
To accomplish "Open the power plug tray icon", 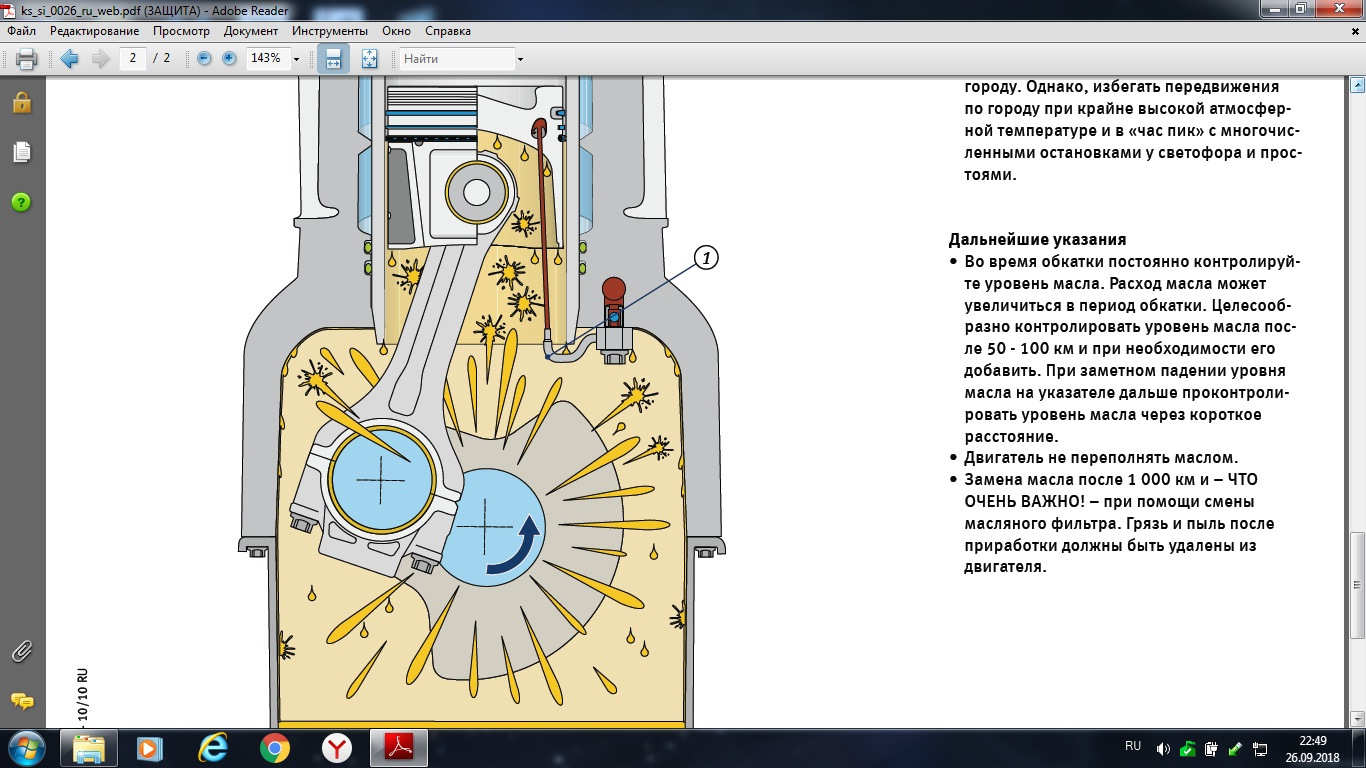I will [x=1211, y=748].
